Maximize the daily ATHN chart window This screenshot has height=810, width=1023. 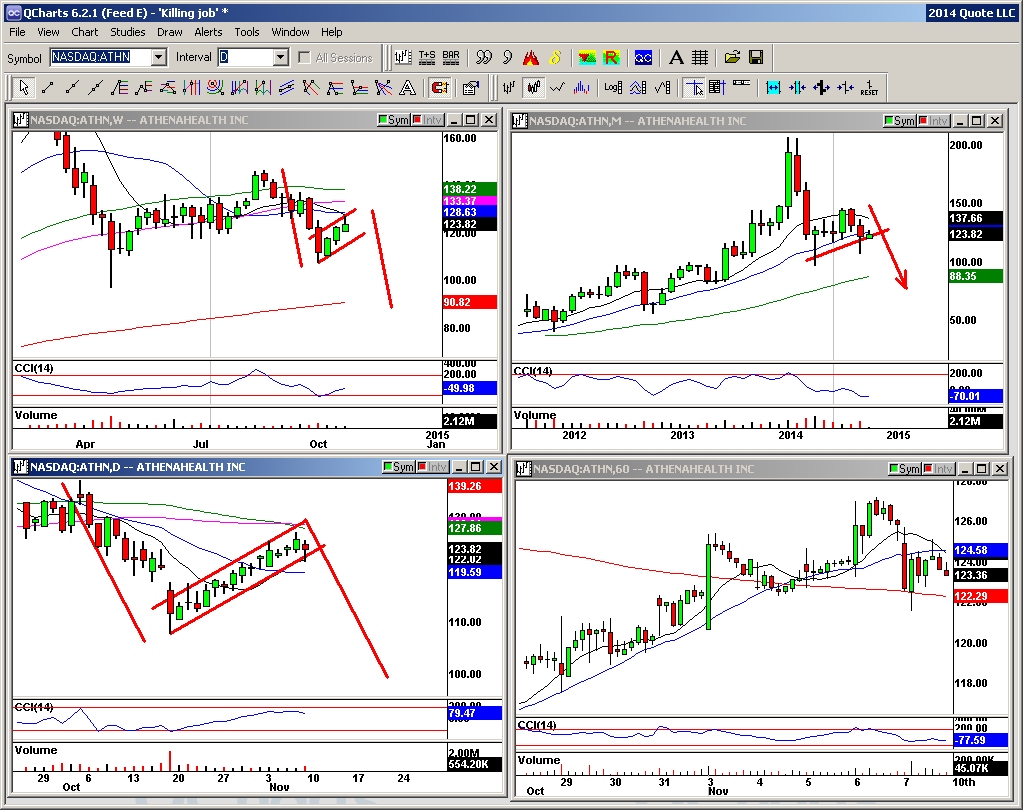point(476,466)
